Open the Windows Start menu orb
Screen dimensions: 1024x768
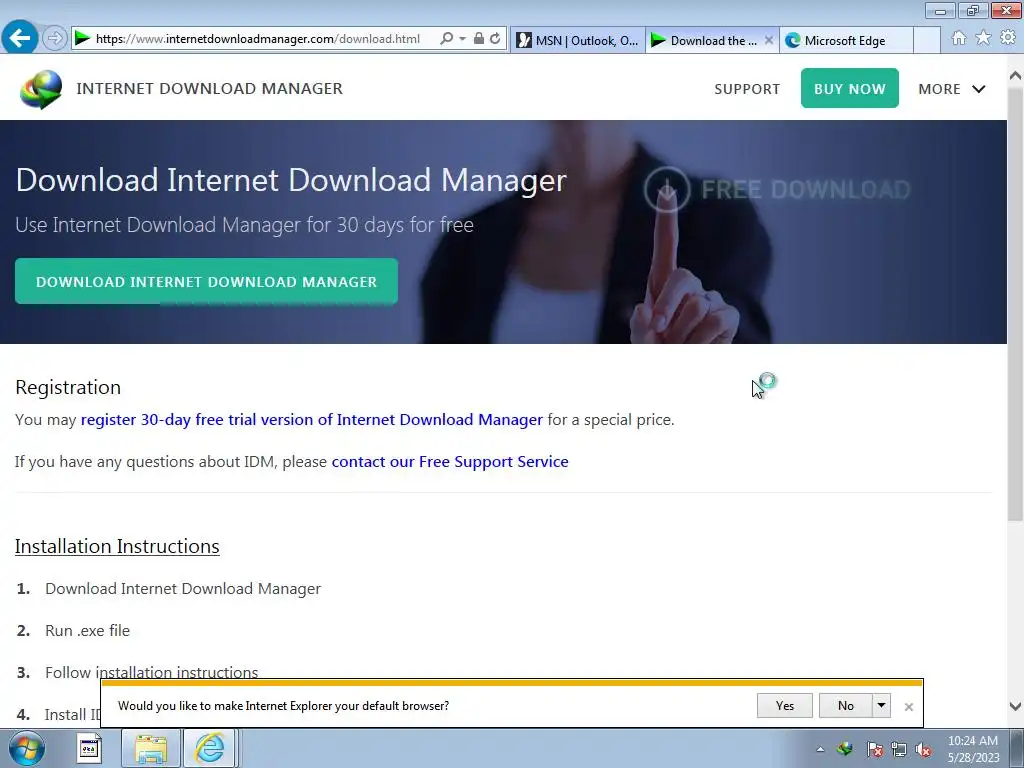pyautogui.click(x=26, y=748)
